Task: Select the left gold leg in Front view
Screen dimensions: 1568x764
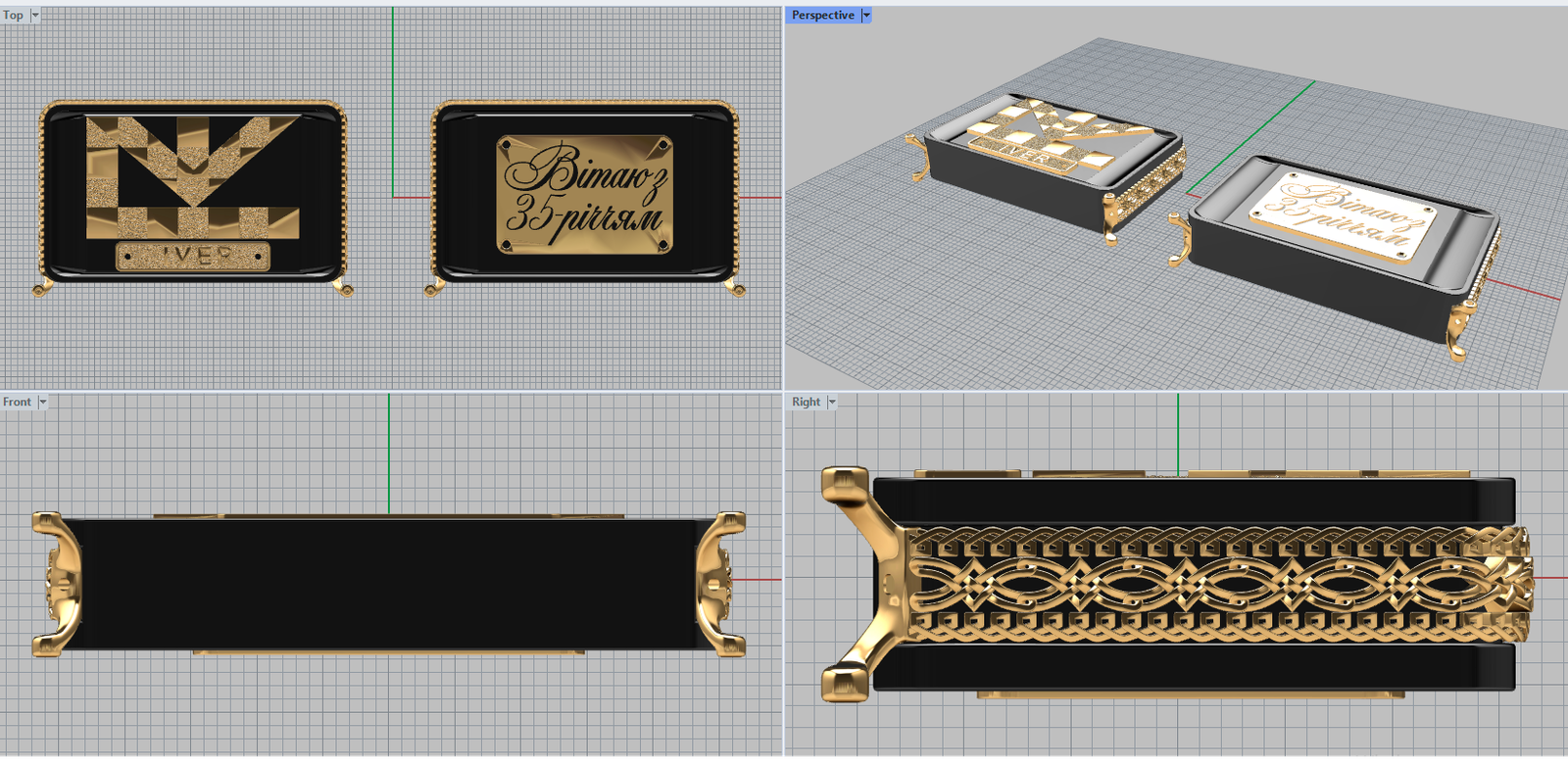Action: [57, 583]
